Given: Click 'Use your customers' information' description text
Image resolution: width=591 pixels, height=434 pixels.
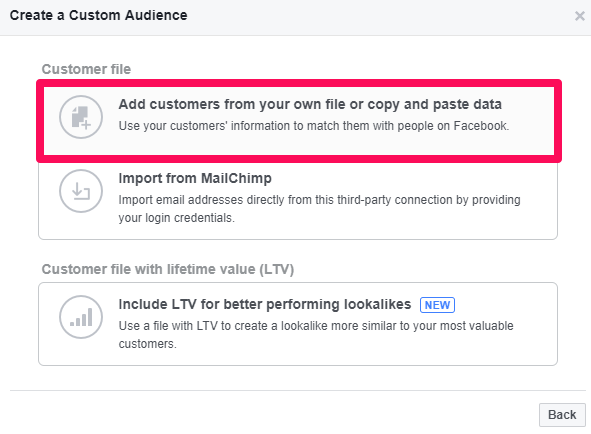Looking at the screenshot, I should tap(314, 126).
